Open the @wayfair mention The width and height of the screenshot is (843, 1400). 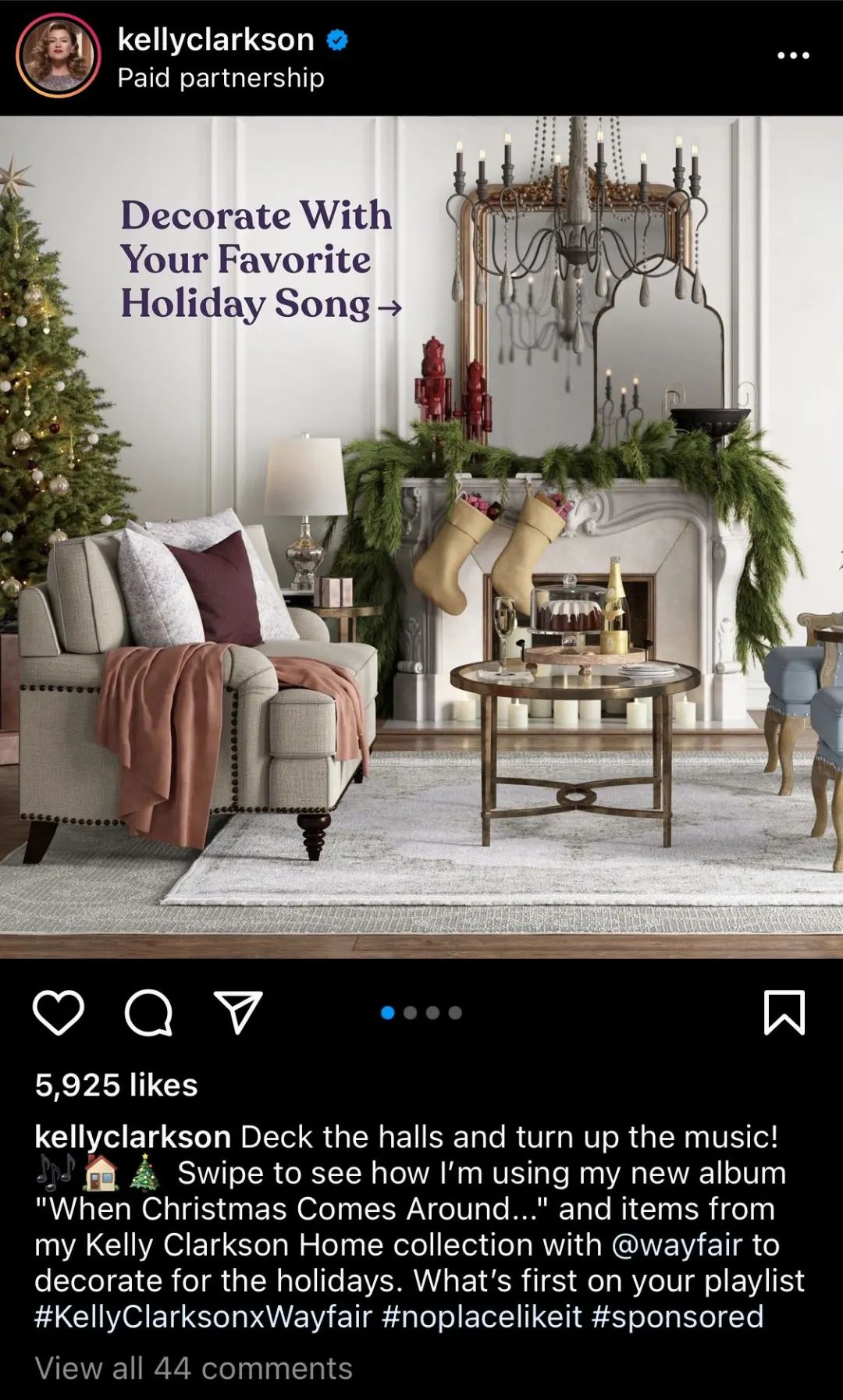coord(677,1245)
